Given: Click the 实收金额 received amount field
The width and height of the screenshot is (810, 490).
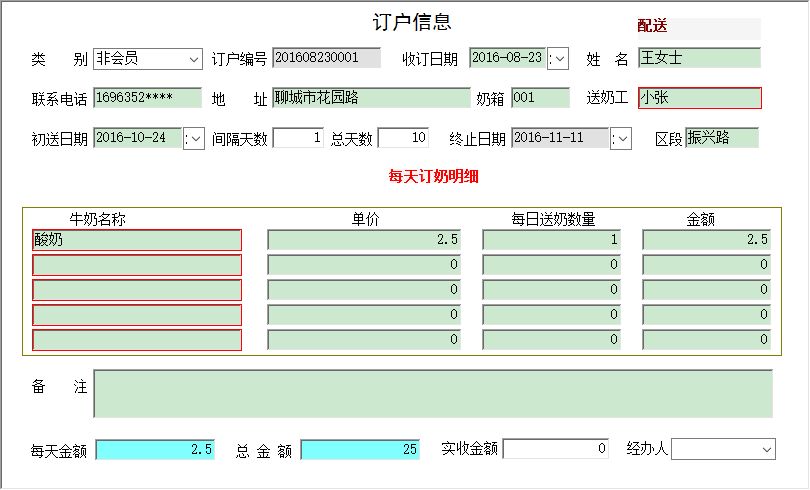Looking at the screenshot, I should click(x=555, y=450).
